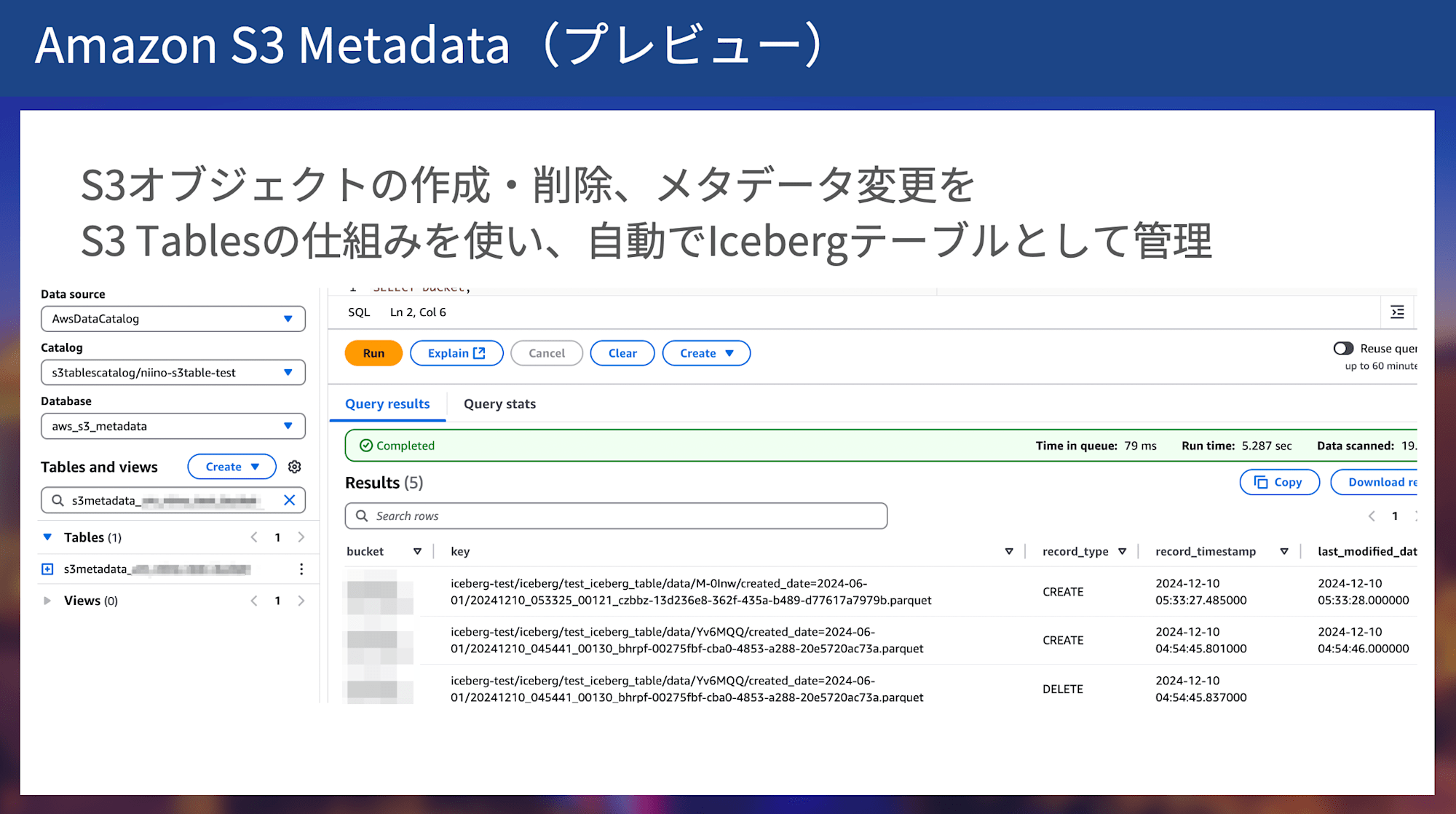The image size is (1456, 814).
Task: Click the settings gear icon for Tables
Action: [x=296, y=467]
